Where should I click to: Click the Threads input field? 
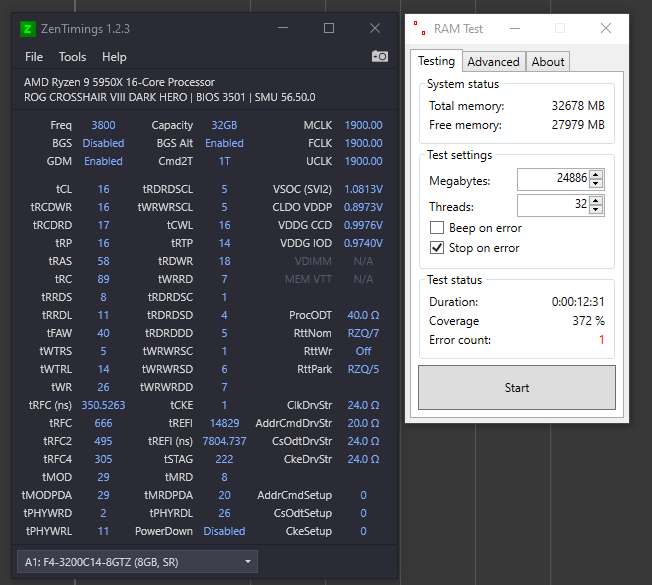pyautogui.click(x=554, y=205)
